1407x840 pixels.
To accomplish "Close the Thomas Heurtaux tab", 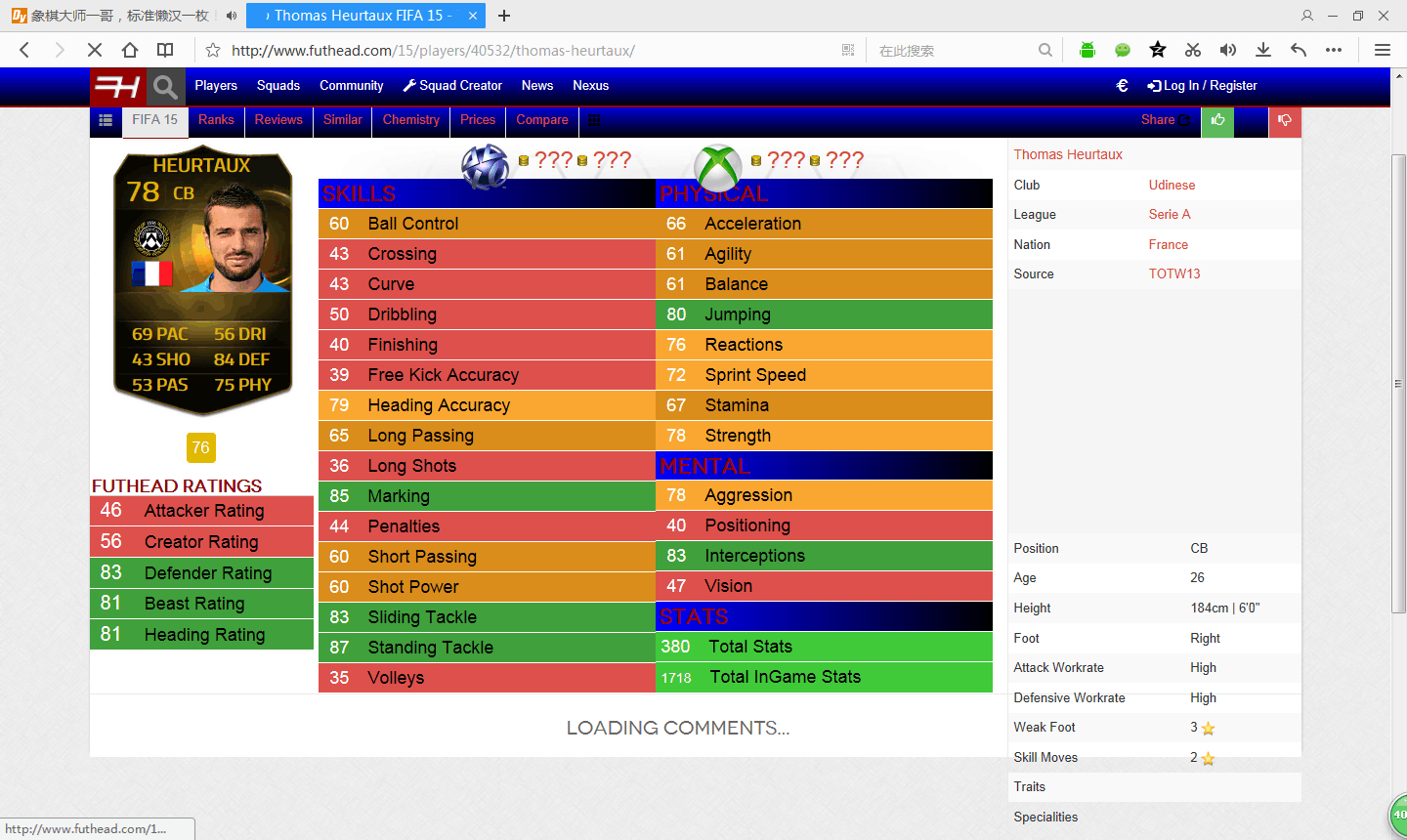I will [x=473, y=16].
